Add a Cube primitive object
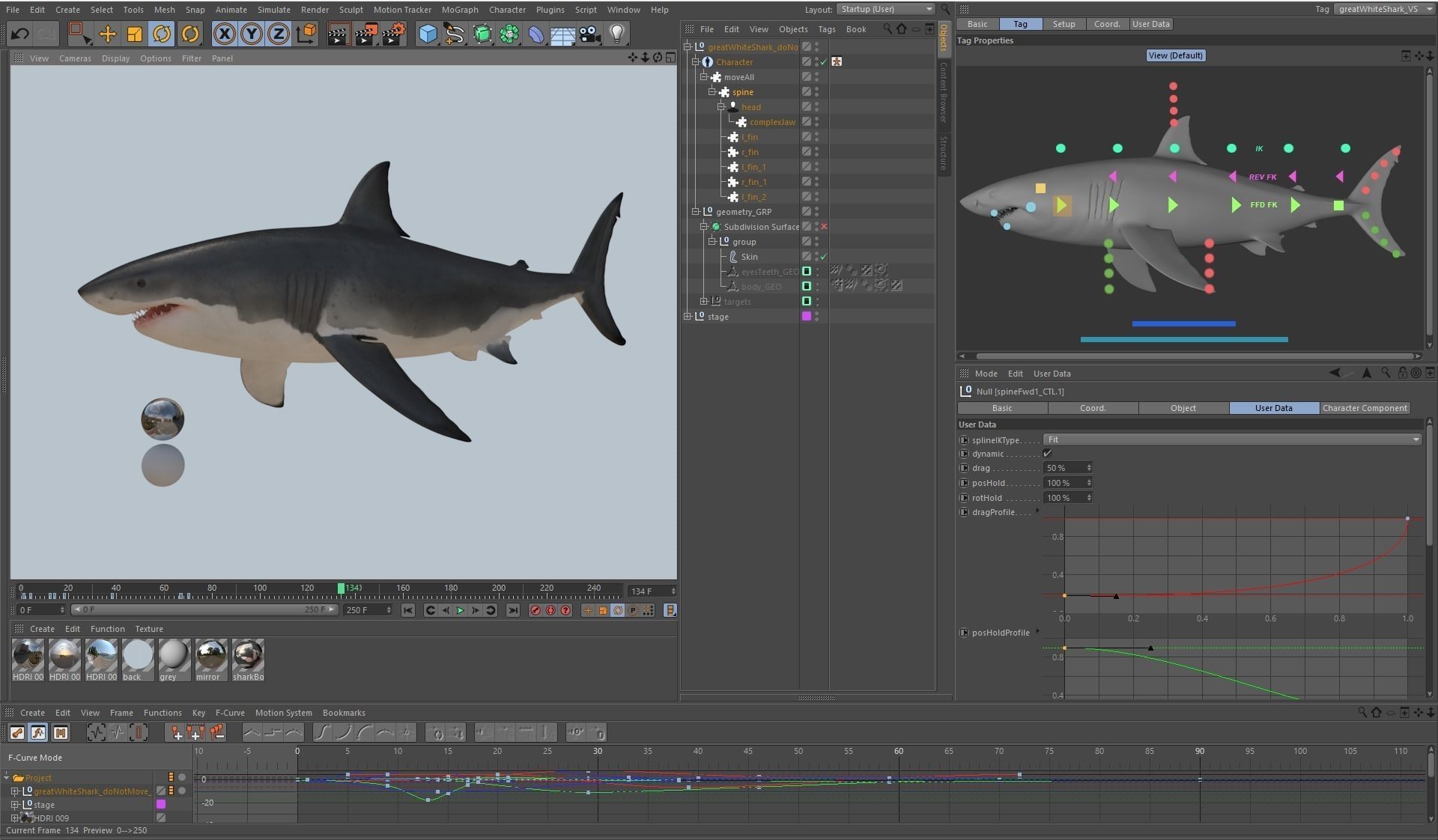The image size is (1438, 840). (428, 34)
